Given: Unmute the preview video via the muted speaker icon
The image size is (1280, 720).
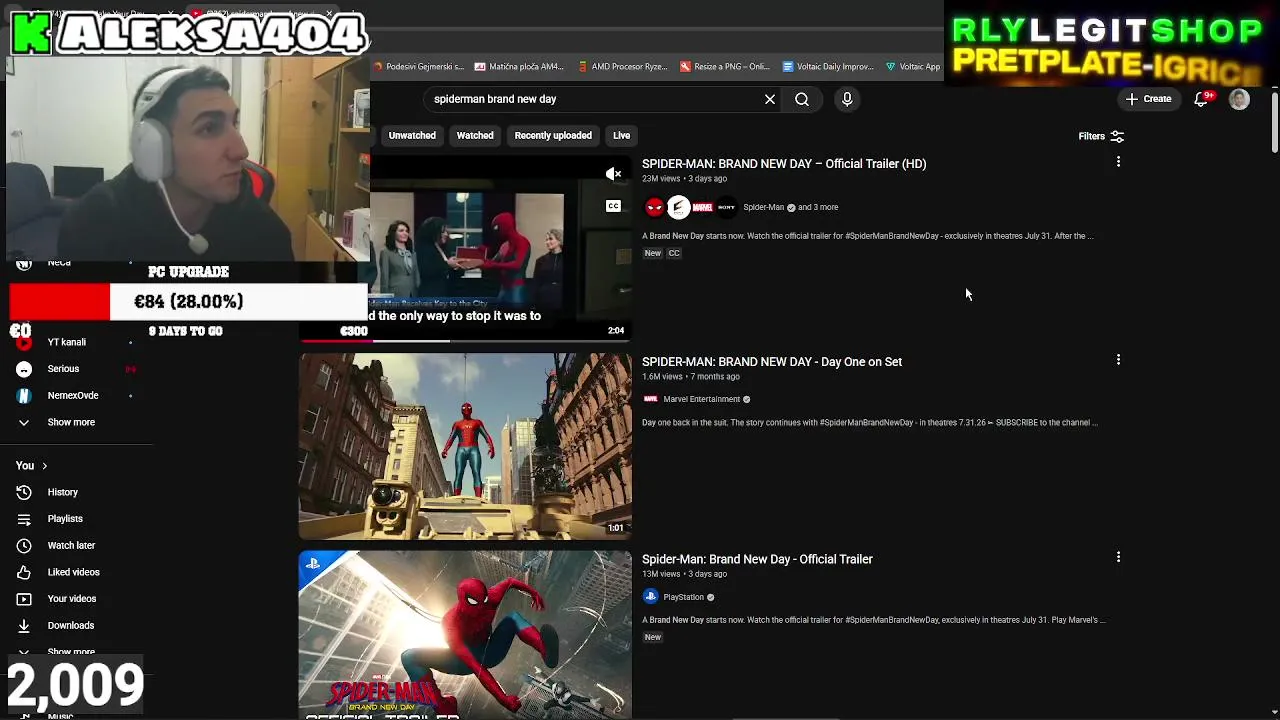Looking at the screenshot, I should coord(614,174).
